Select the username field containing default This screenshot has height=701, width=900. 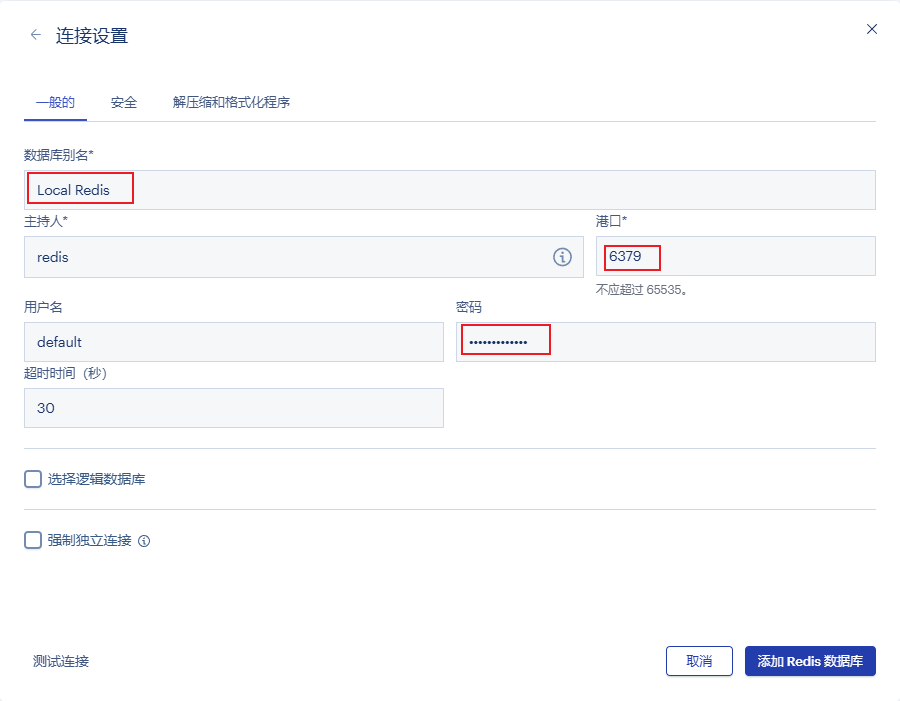click(x=233, y=342)
